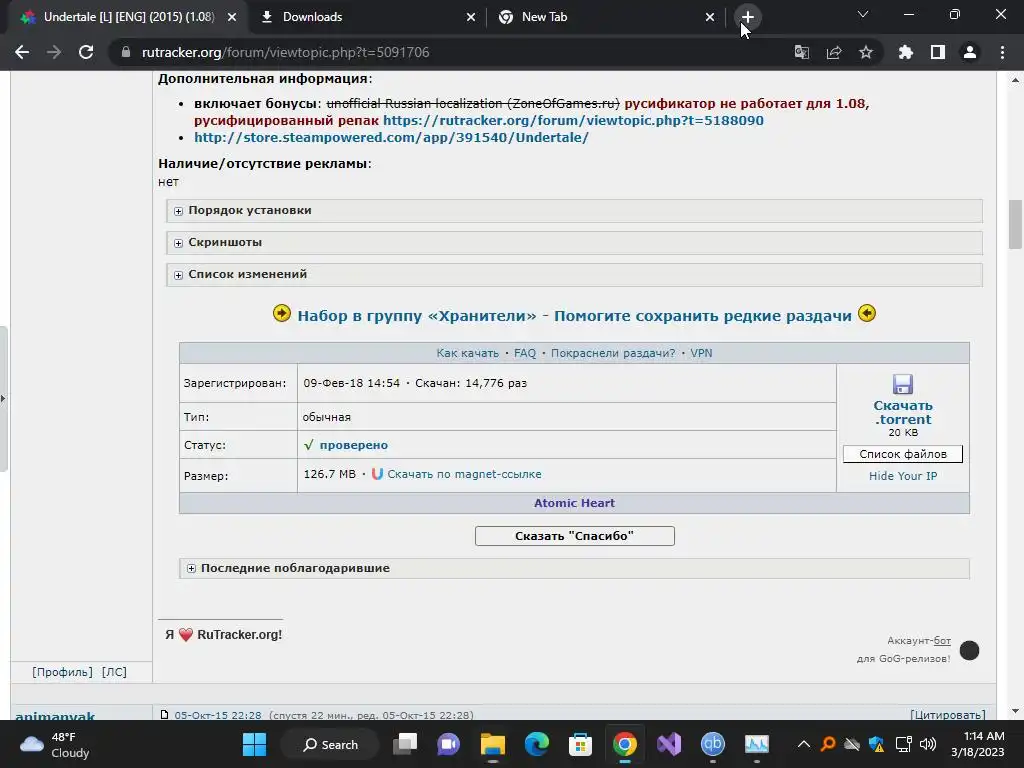Open the русифицированный репак topic link
Screen dimensions: 1024x768
point(573,121)
